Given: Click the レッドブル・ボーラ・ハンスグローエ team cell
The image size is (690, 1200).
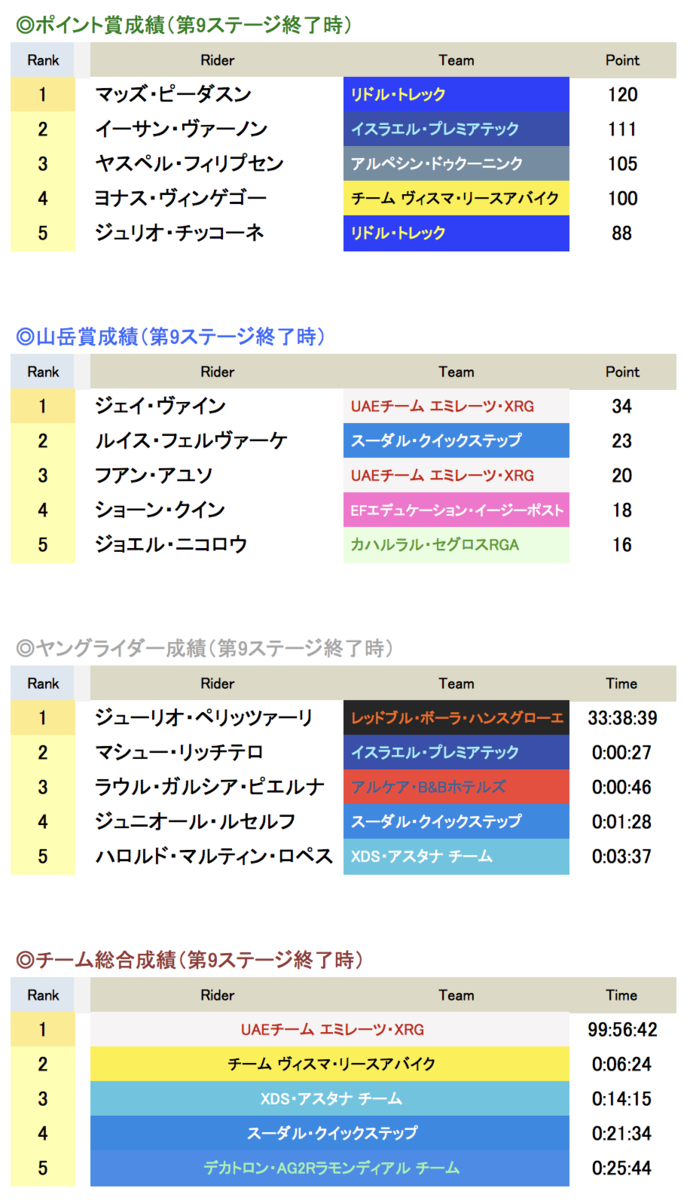Looking at the screenshot, I should 456,718.
